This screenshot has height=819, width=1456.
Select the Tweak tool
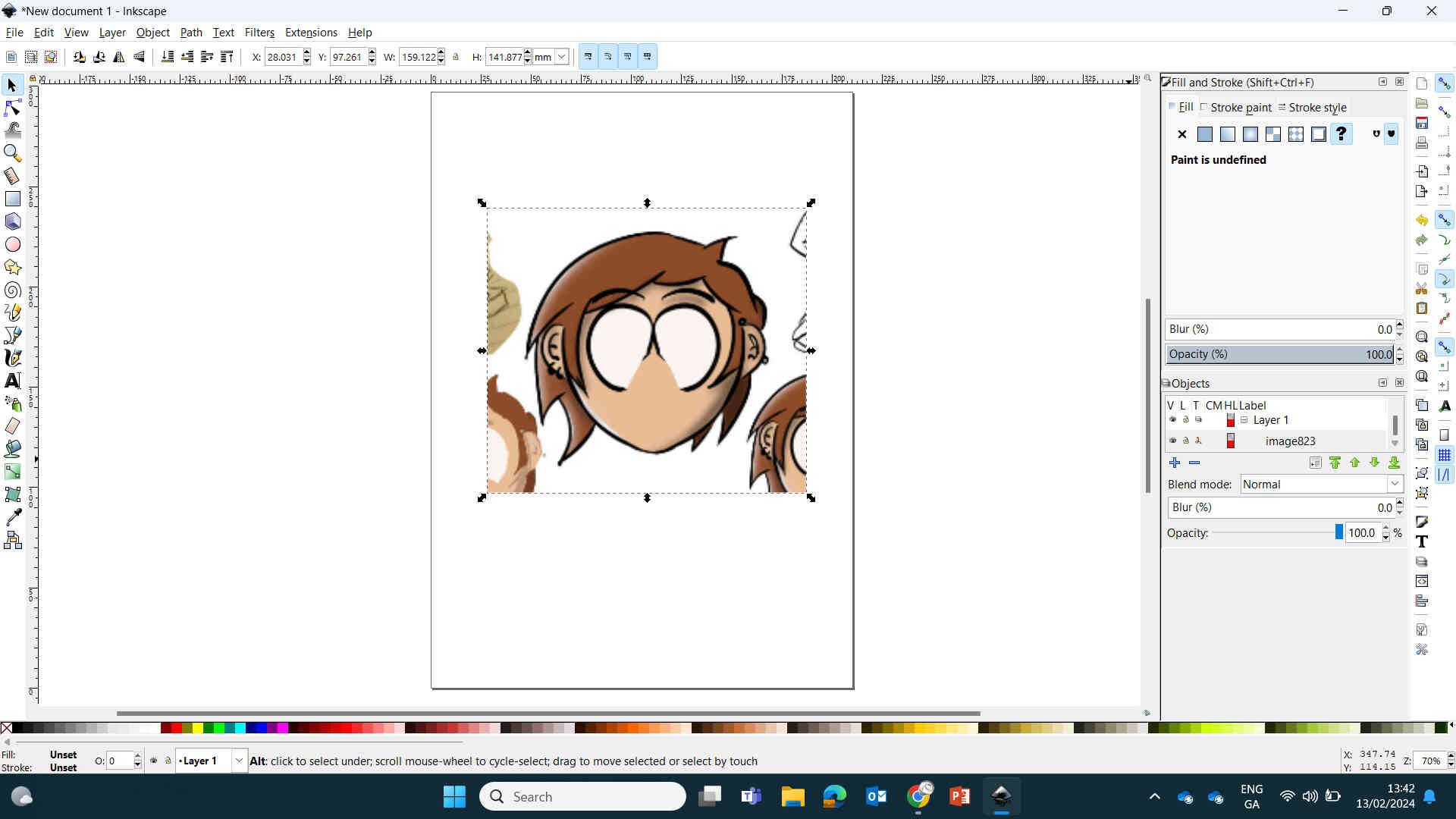[x=12, y=130]
